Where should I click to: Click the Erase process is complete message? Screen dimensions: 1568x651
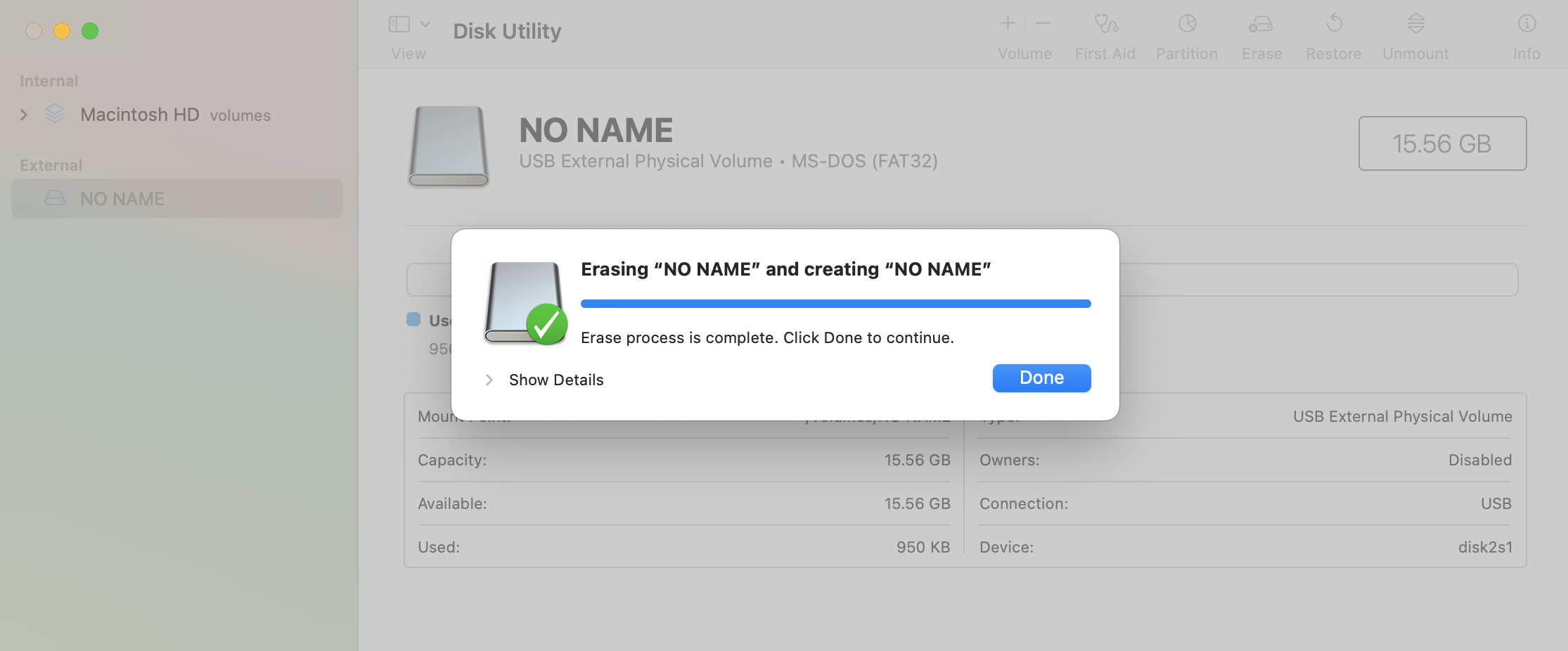pyautogui.click(x=767, y=337)
